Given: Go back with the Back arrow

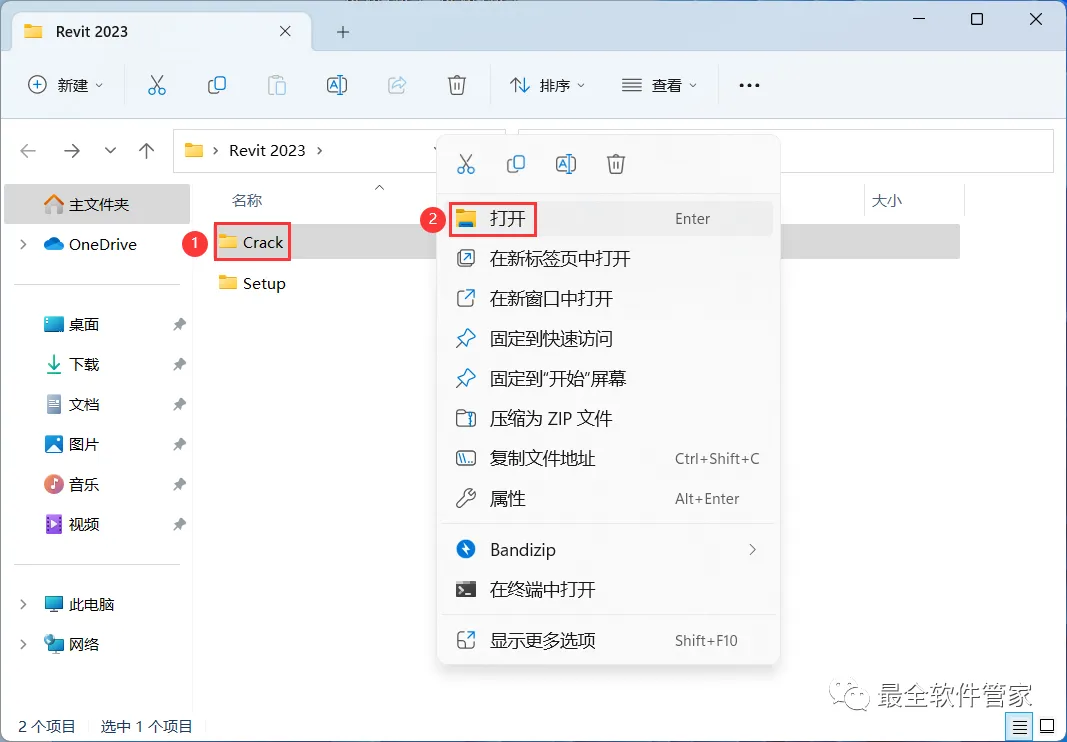Looking at the screenshot, I should click(x=28, y=150).
